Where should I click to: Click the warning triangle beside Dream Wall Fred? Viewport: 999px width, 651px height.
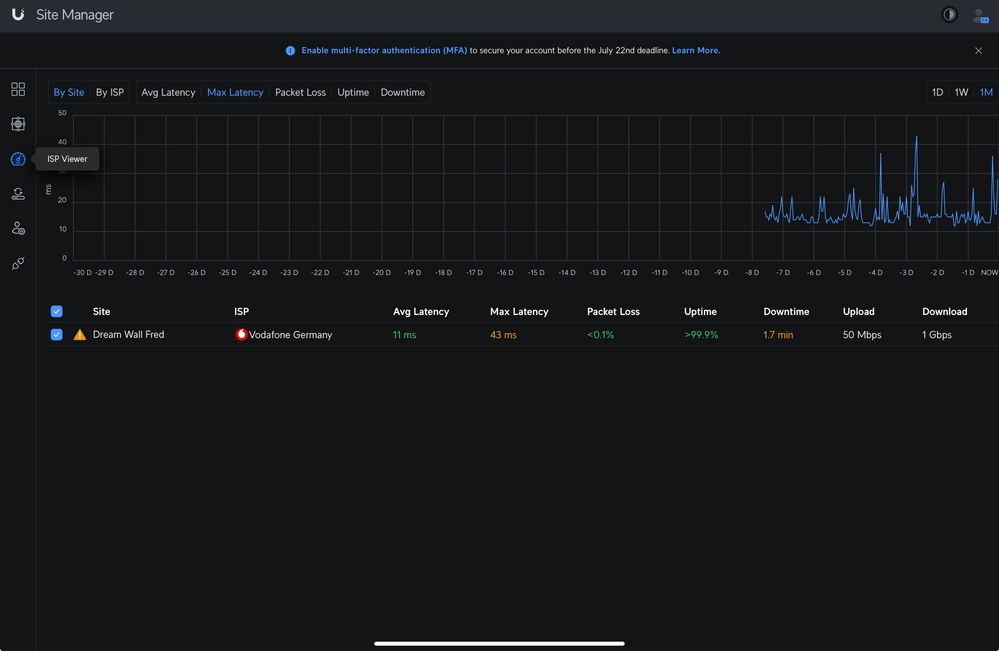[80, 335]
